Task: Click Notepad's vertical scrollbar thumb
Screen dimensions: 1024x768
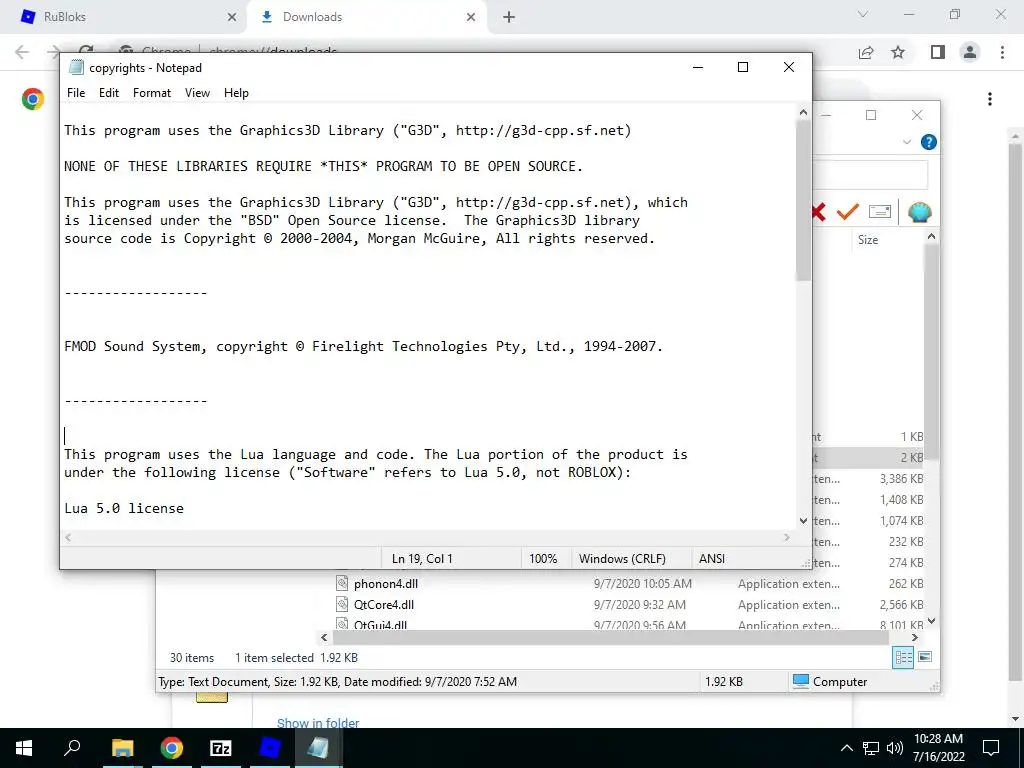Action: click(803, 200)
